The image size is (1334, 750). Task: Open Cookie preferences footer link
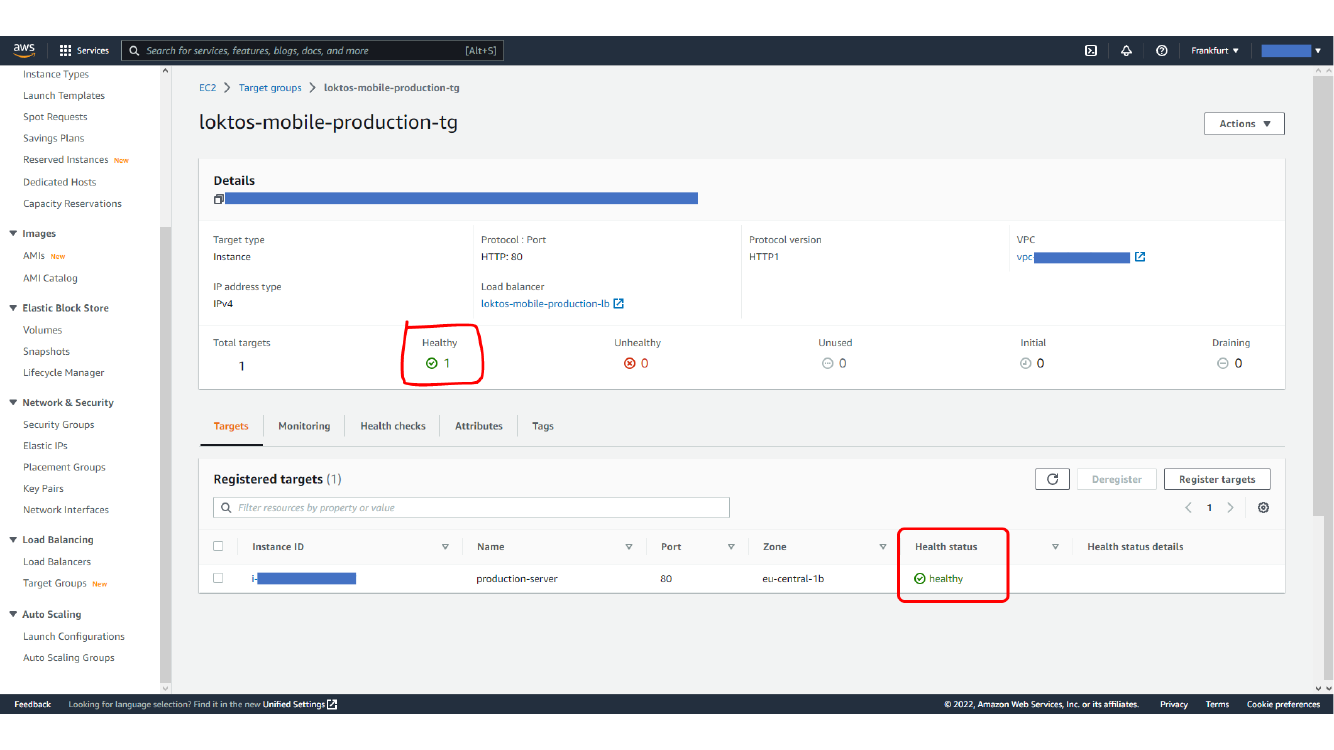pyautogui.click(x=1283, y=704)
